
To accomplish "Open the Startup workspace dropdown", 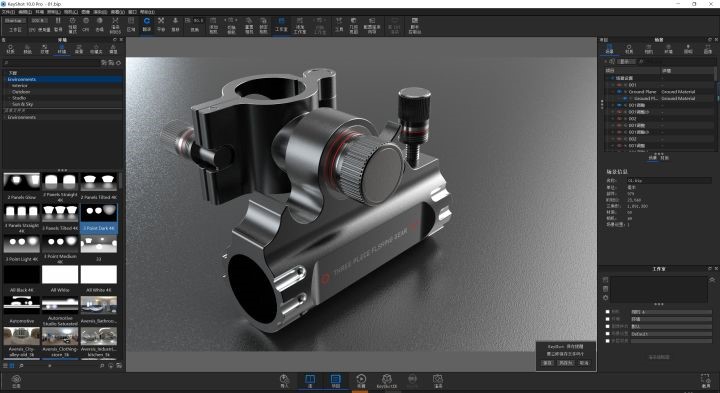I will pyautogui.click(x=15, y=21).
